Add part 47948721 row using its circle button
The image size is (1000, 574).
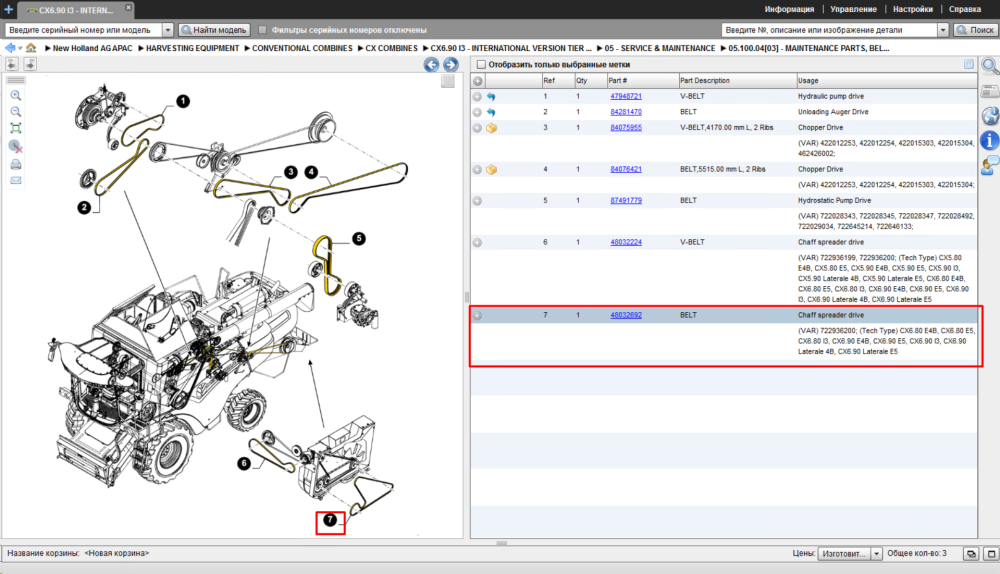coord(477,97)
